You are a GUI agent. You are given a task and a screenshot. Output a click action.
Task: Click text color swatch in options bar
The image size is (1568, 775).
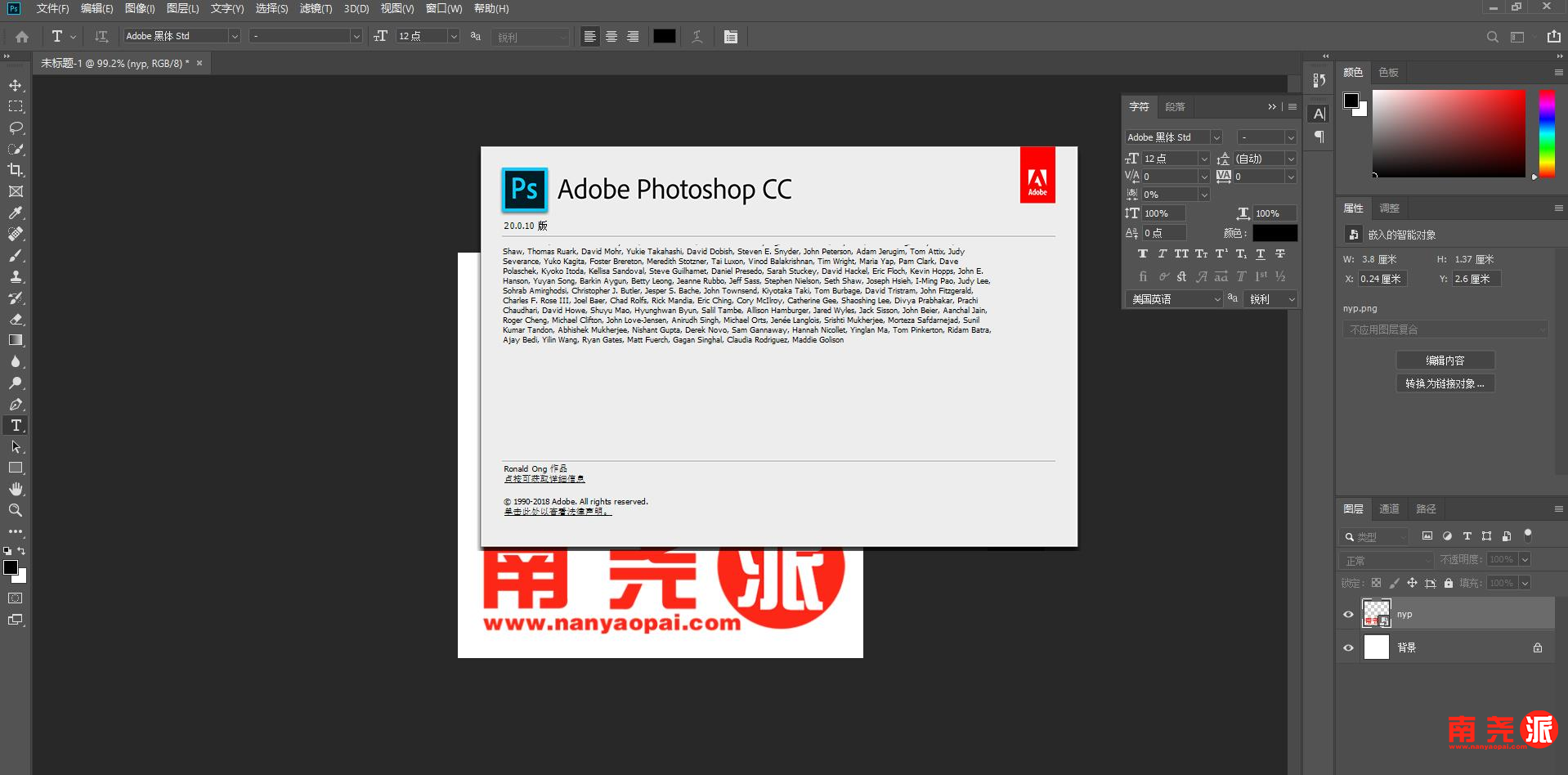[665, 37]
